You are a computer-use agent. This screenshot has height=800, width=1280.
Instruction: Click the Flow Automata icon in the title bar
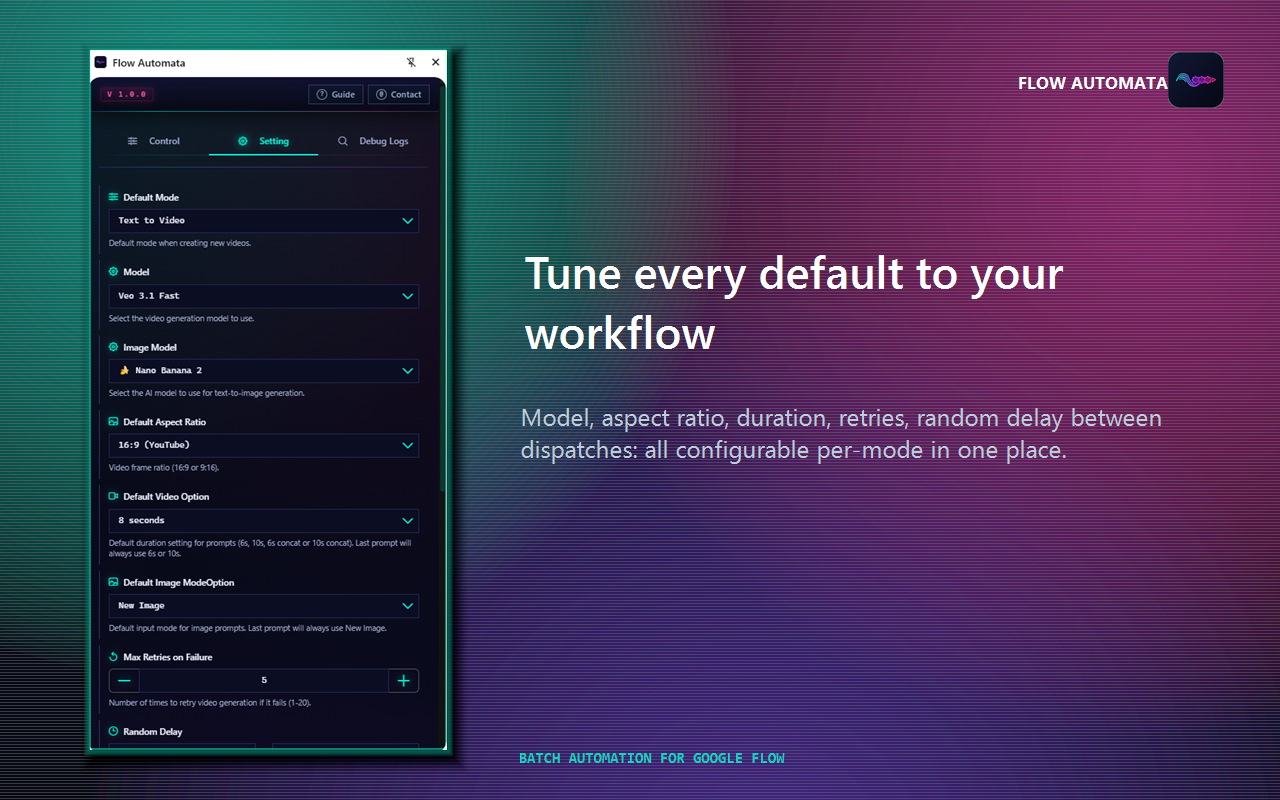(101, 62)
